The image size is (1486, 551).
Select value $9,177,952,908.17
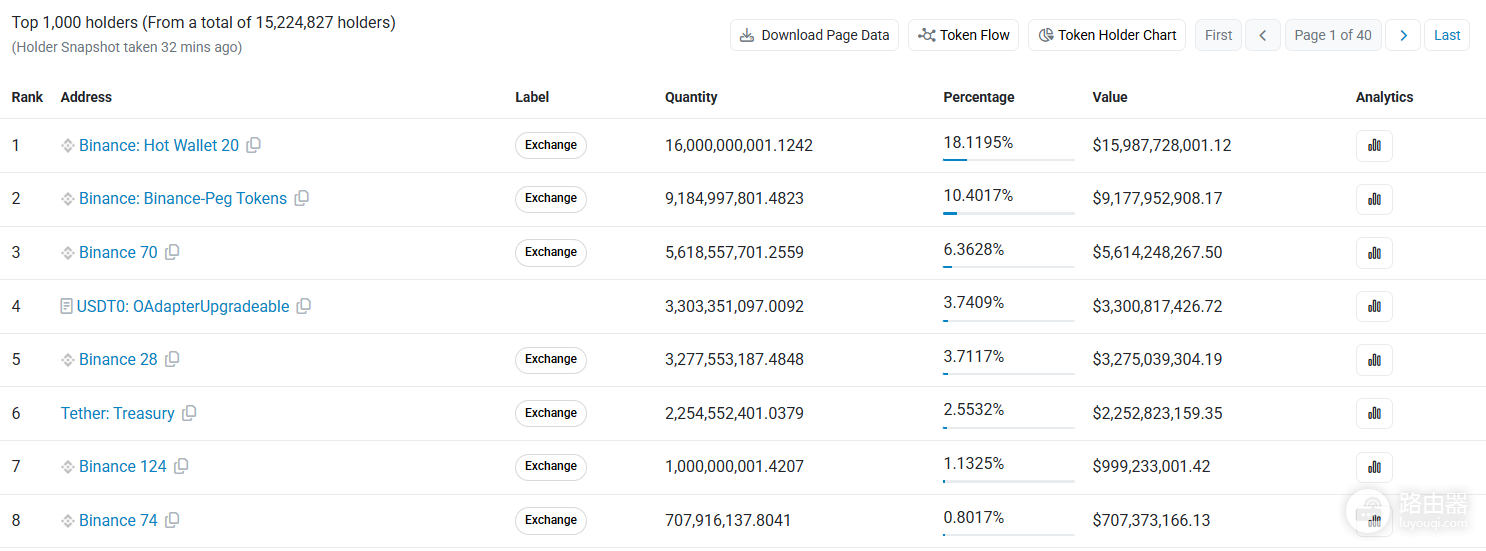coord(1158,198)
